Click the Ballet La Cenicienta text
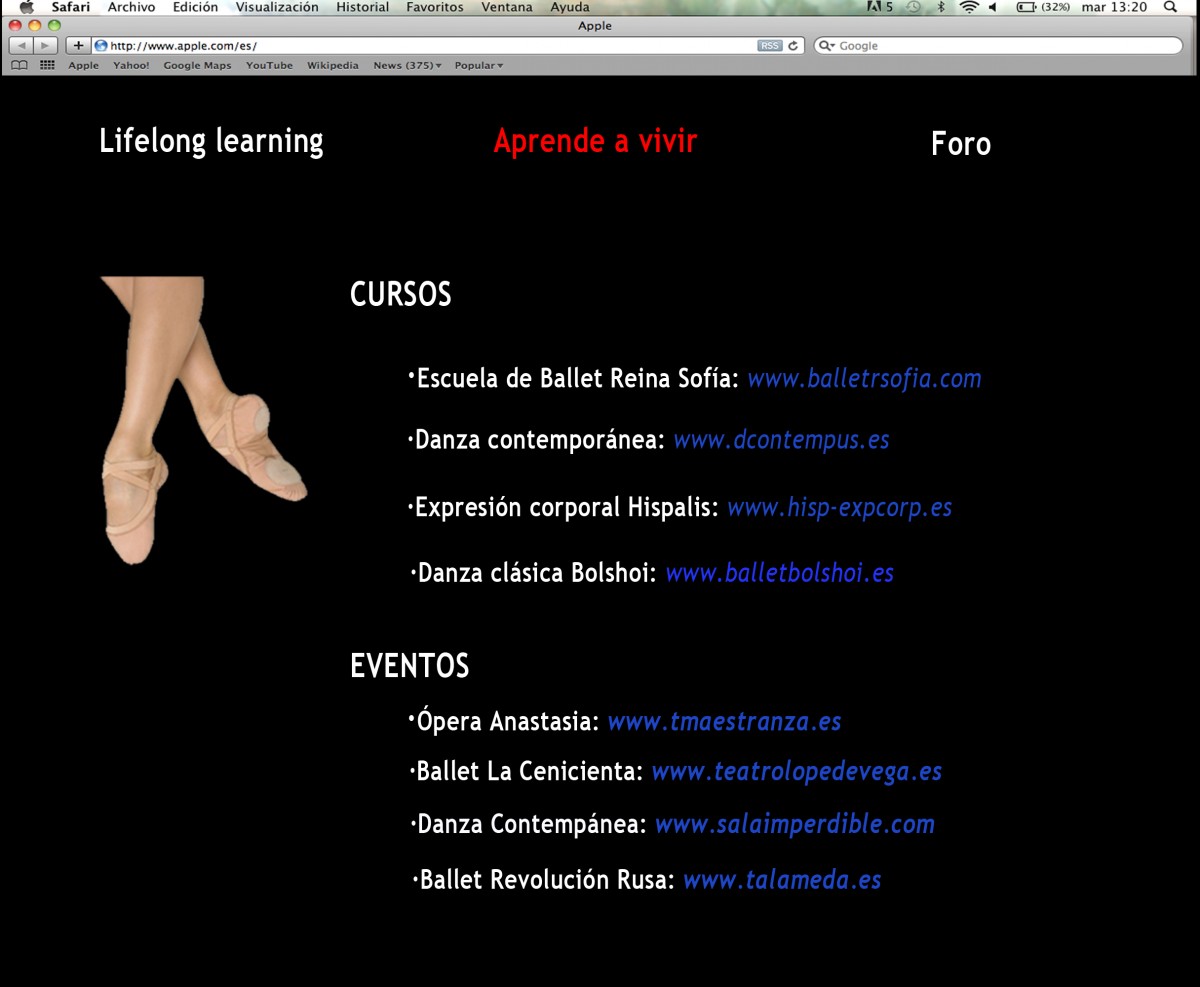Viewport: 1200px width, 987px height. tap(530, 772)
